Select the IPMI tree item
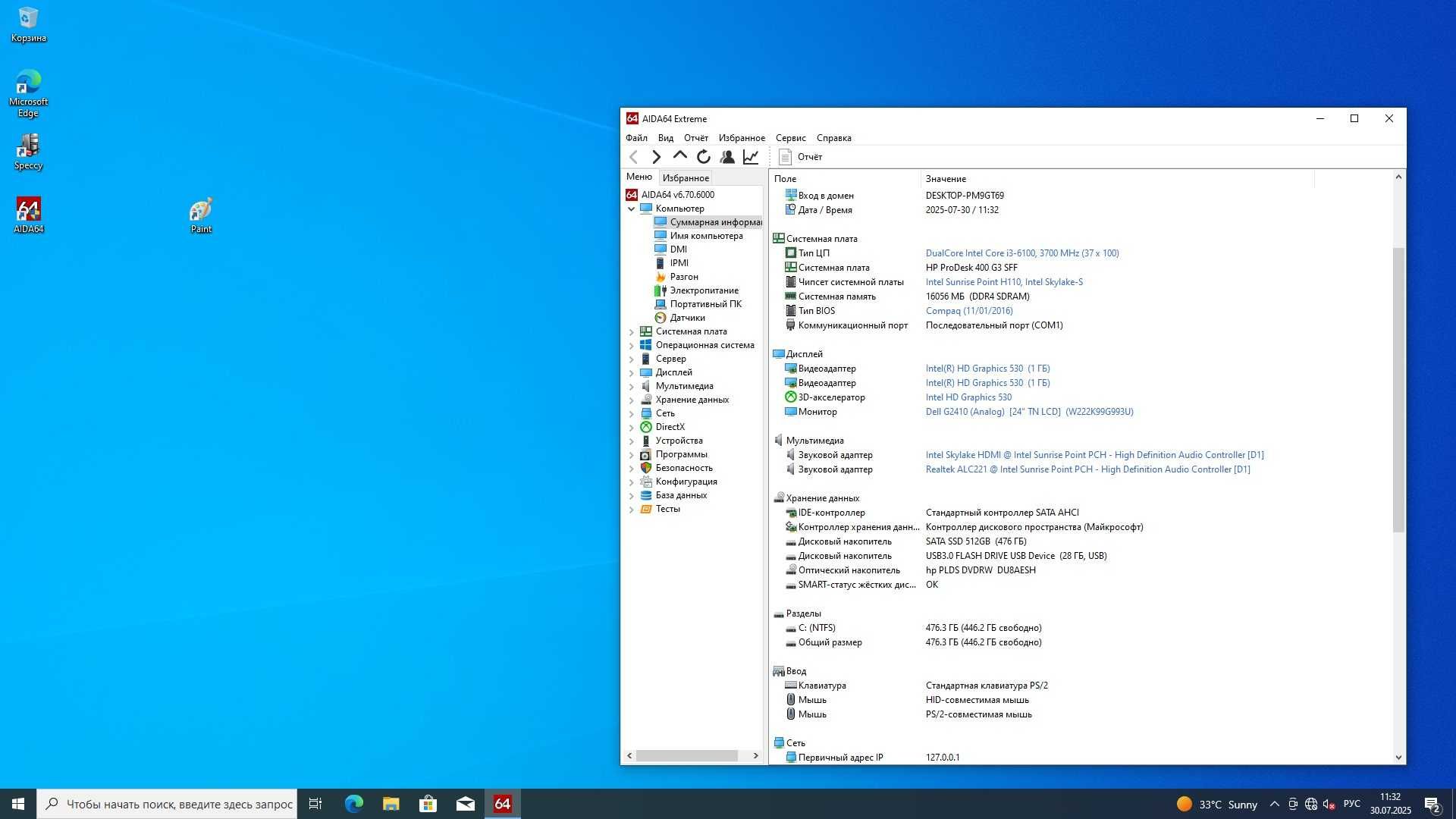The height and width of the screenshot is (819, 1456). 671,263
